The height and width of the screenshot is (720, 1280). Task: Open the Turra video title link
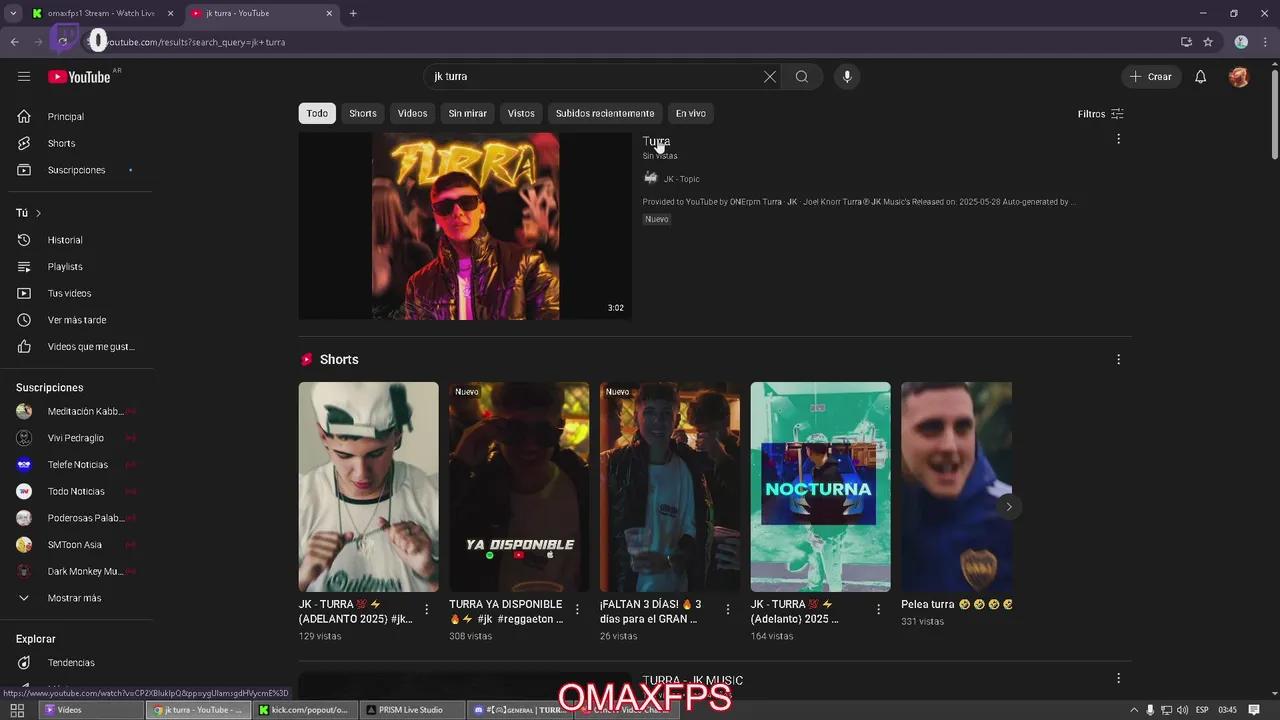[x=656, y=141]
